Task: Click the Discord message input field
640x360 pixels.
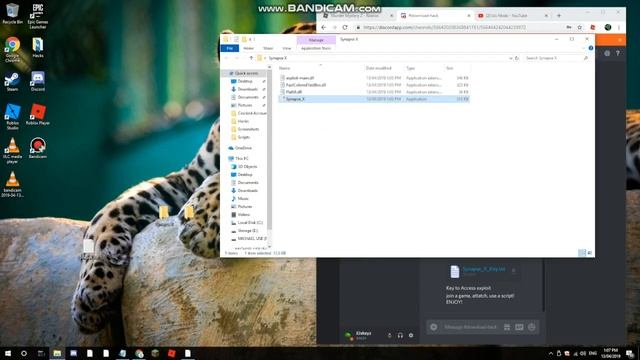Action: click(x=470, y=327)
